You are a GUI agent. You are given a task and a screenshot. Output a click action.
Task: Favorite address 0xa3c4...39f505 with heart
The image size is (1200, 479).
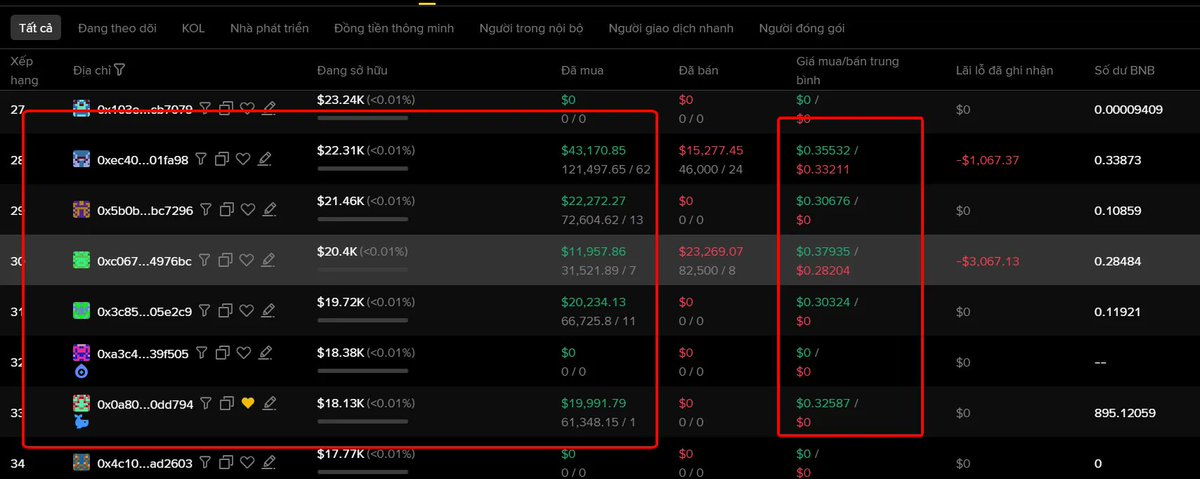pos(244,353)
